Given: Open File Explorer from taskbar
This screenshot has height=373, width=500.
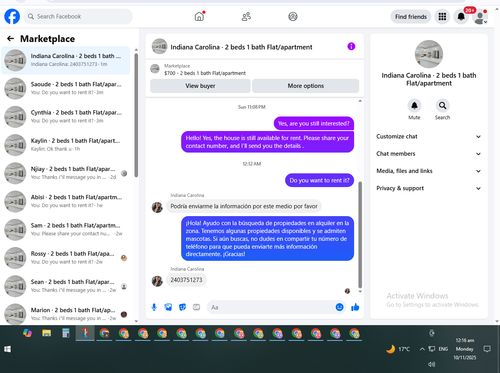Looking at the screenshot, I should point(46,333).
